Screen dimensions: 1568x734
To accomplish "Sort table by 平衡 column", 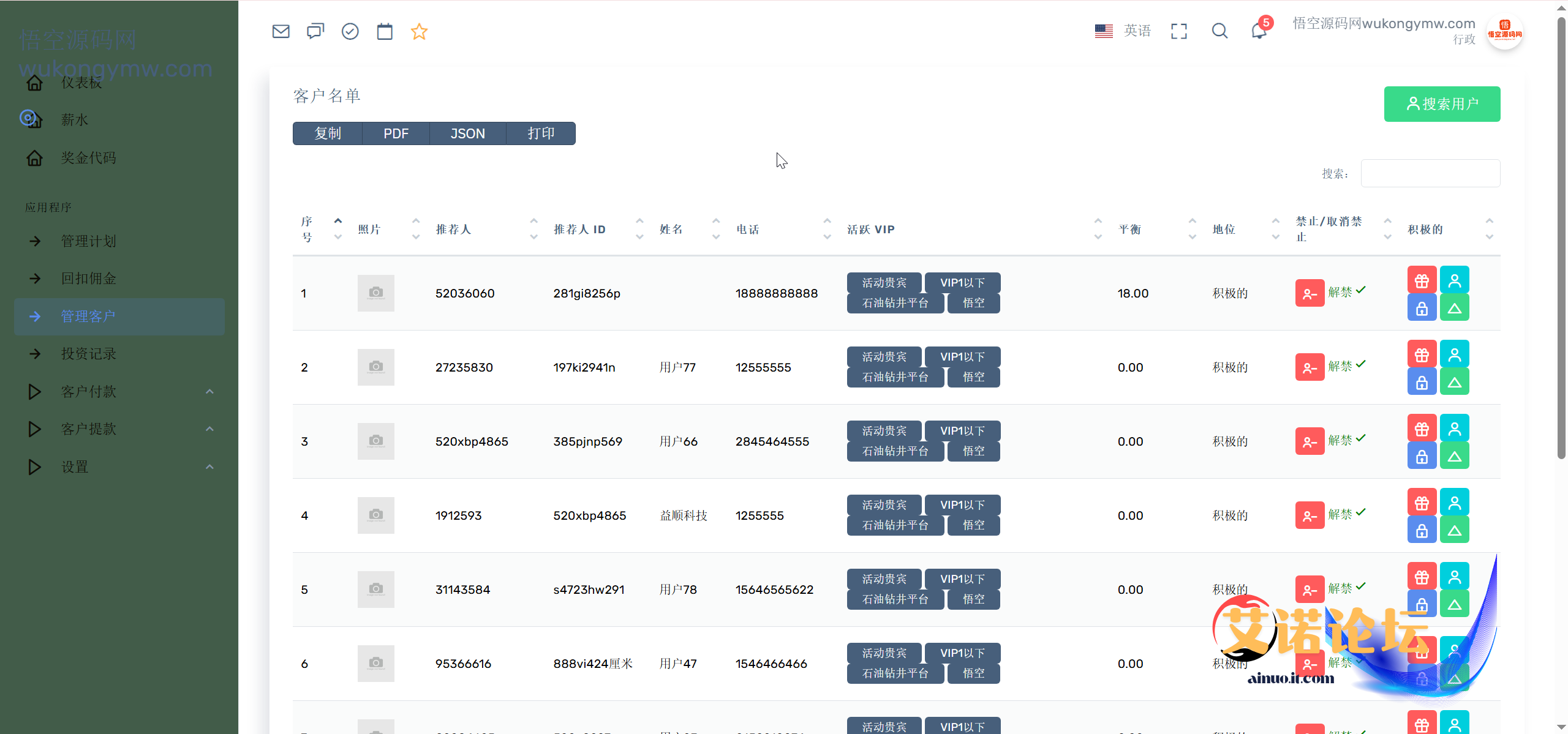I will pos(1156,229).
